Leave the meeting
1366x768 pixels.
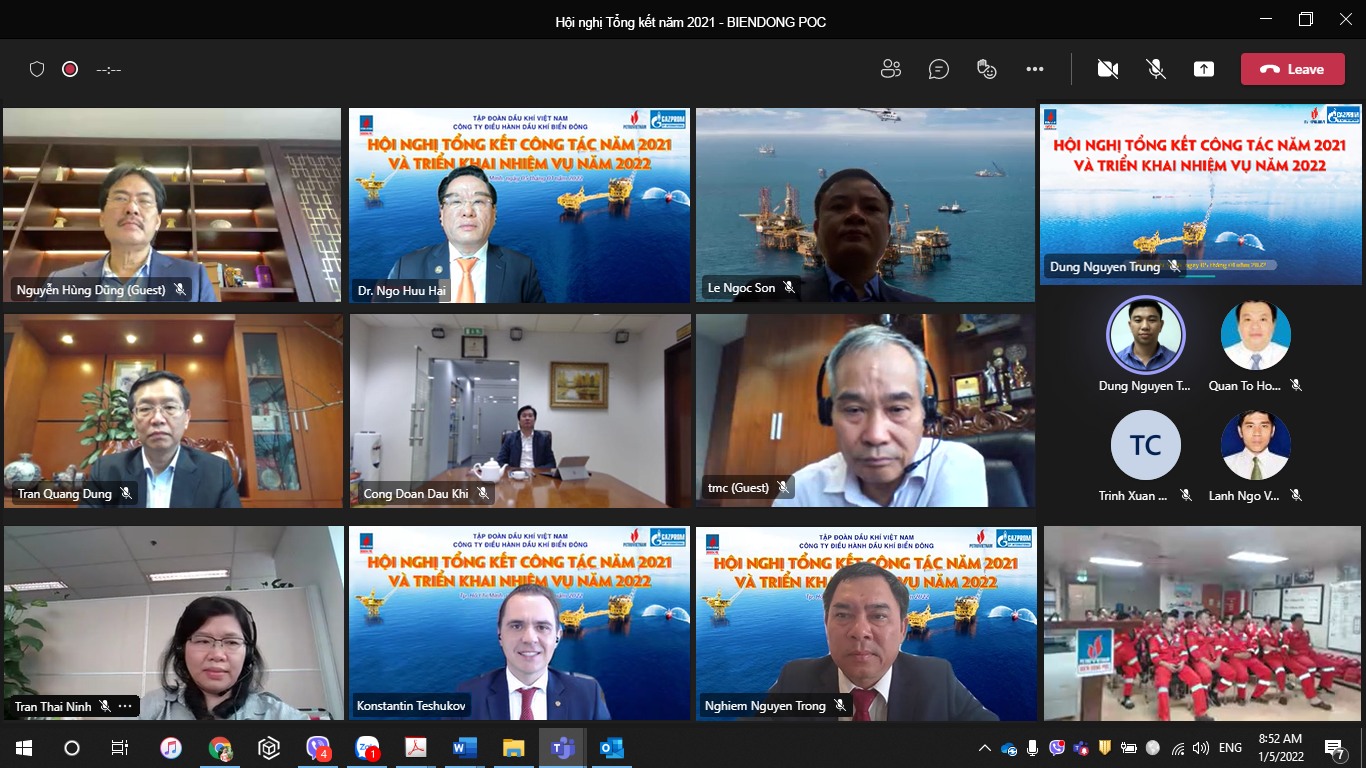click(x=1292, y=69)
